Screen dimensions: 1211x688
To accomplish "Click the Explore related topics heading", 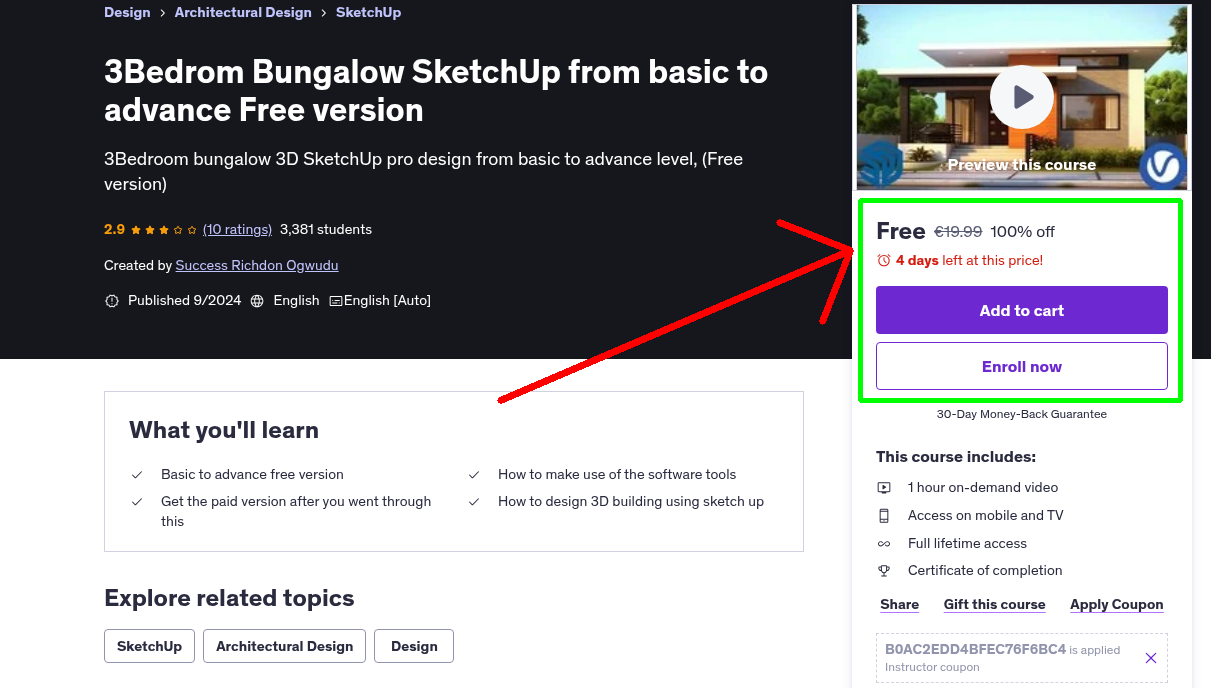I will click(x=229, y=598).
